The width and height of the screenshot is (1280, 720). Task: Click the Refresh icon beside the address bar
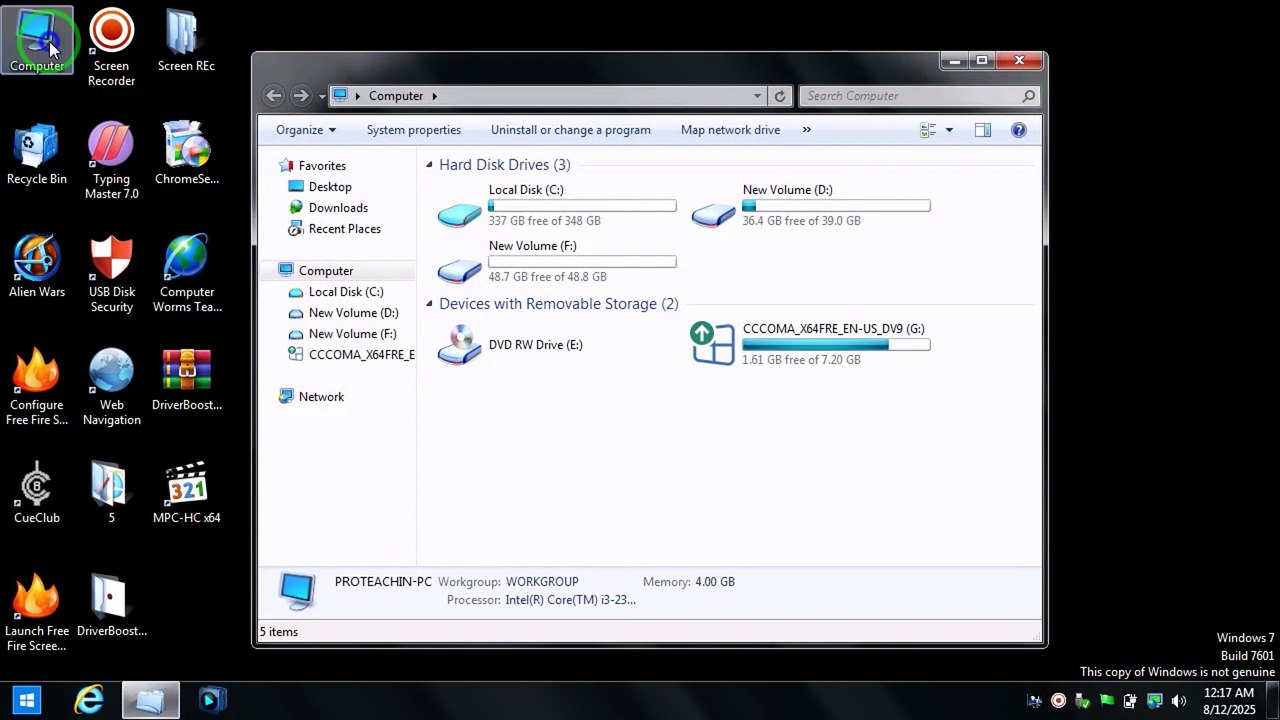[x=781, y=96]
